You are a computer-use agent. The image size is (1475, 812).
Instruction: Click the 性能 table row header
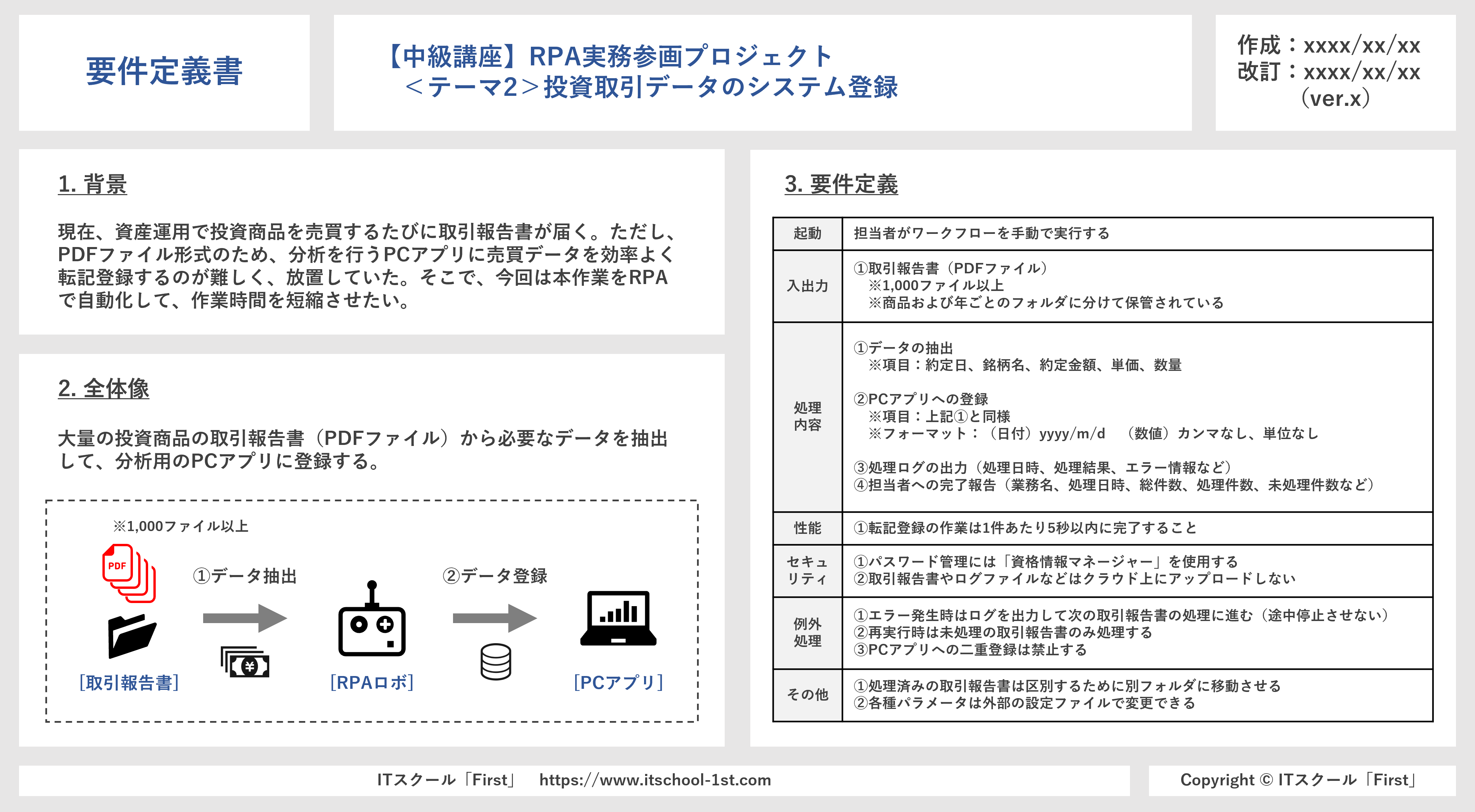point(807,528)
